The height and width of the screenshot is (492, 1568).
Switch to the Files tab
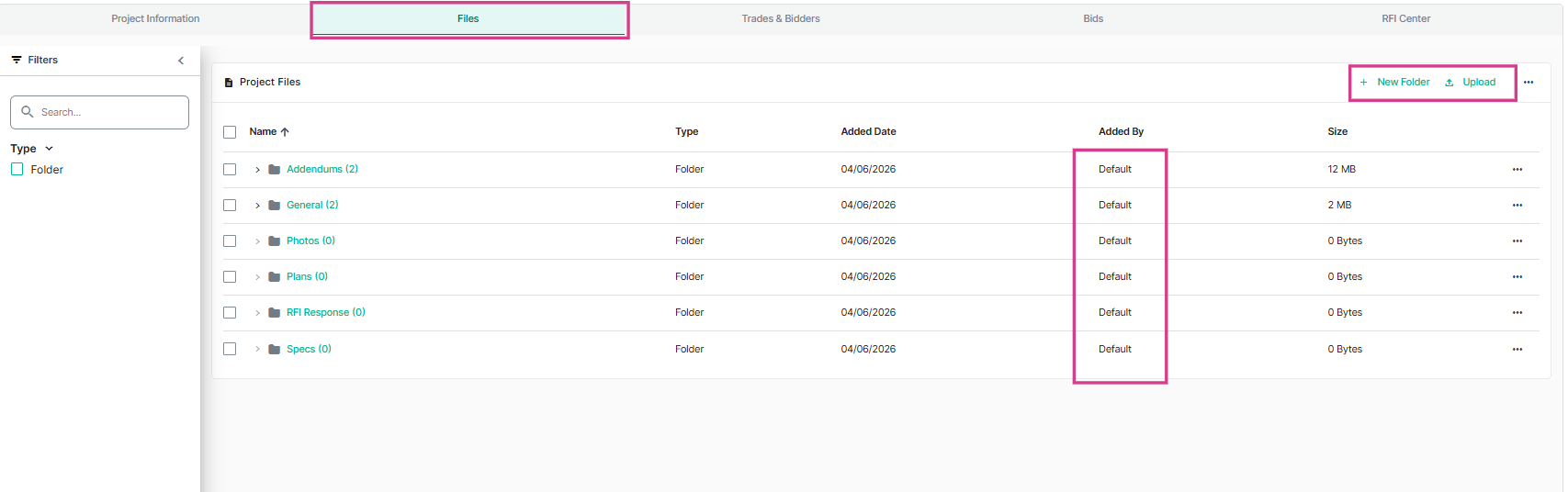pos(468,18)
